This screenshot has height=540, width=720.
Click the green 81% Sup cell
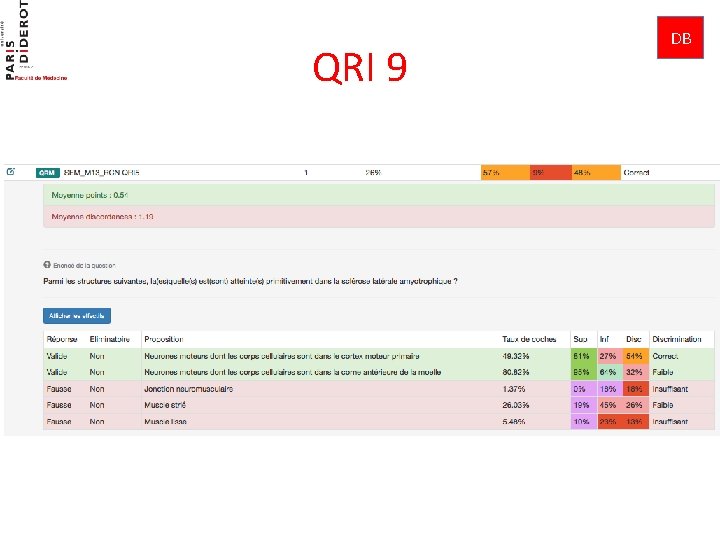(583, 356)
